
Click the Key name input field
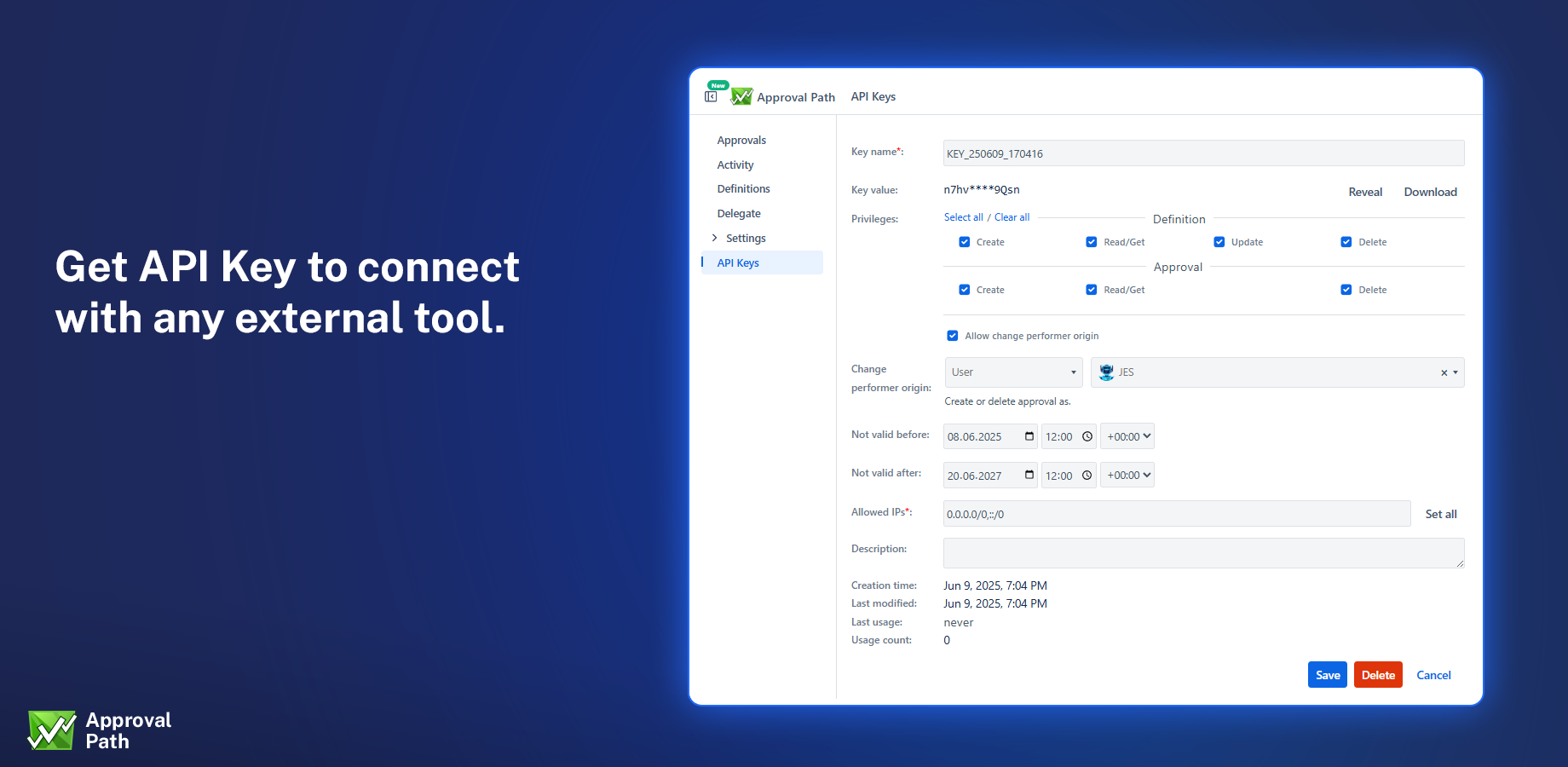click(x=1203, y=153)
